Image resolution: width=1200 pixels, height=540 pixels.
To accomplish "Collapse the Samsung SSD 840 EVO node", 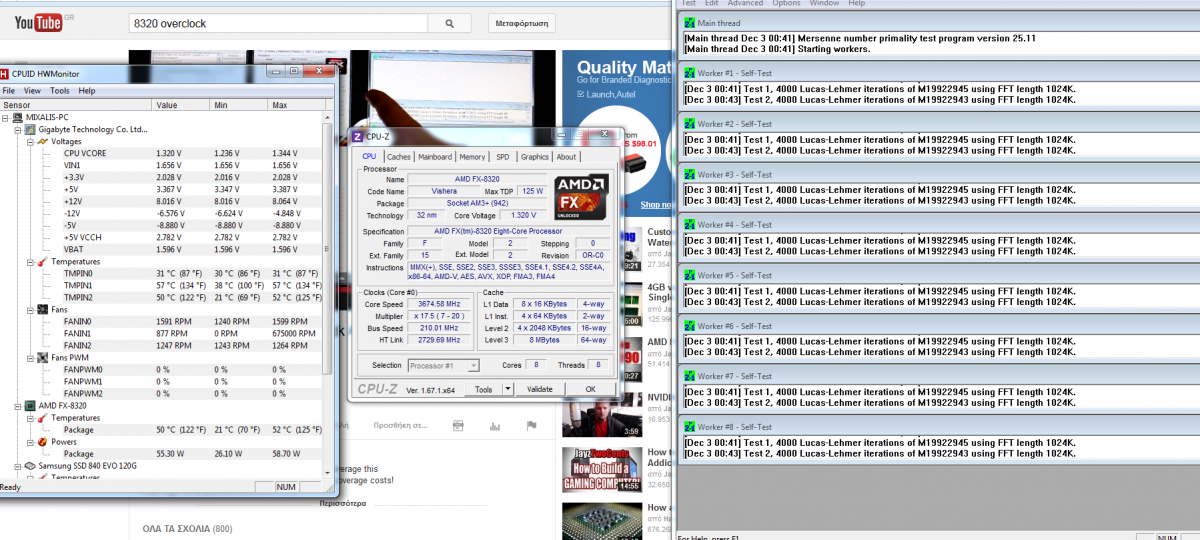I will (x=18, y=465).
